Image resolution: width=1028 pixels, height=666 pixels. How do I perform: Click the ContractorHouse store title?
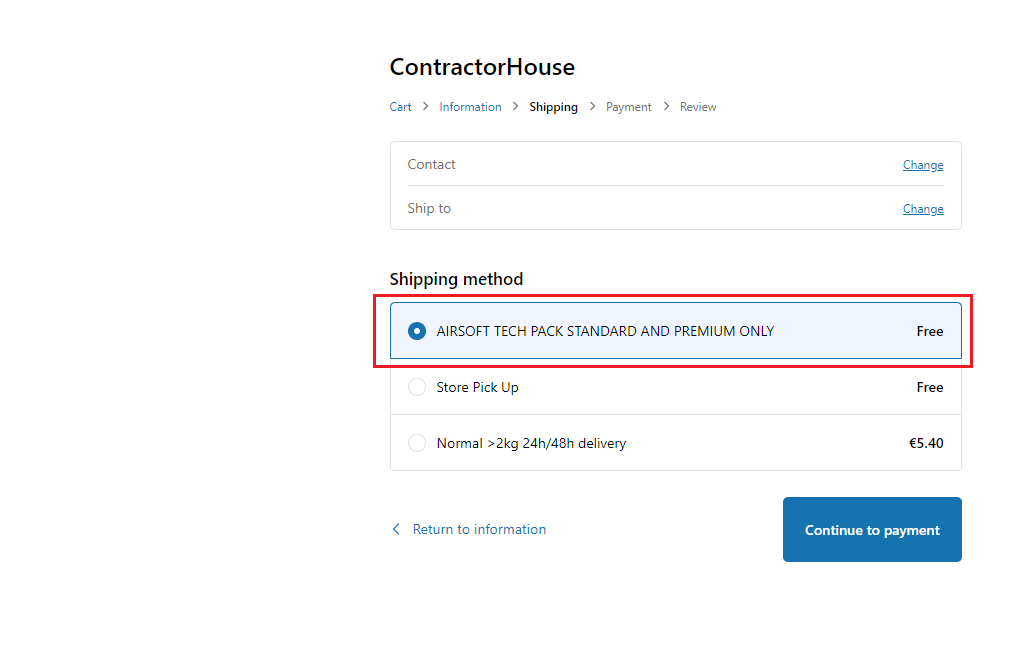pyautogui.click(x=482, y=67)
